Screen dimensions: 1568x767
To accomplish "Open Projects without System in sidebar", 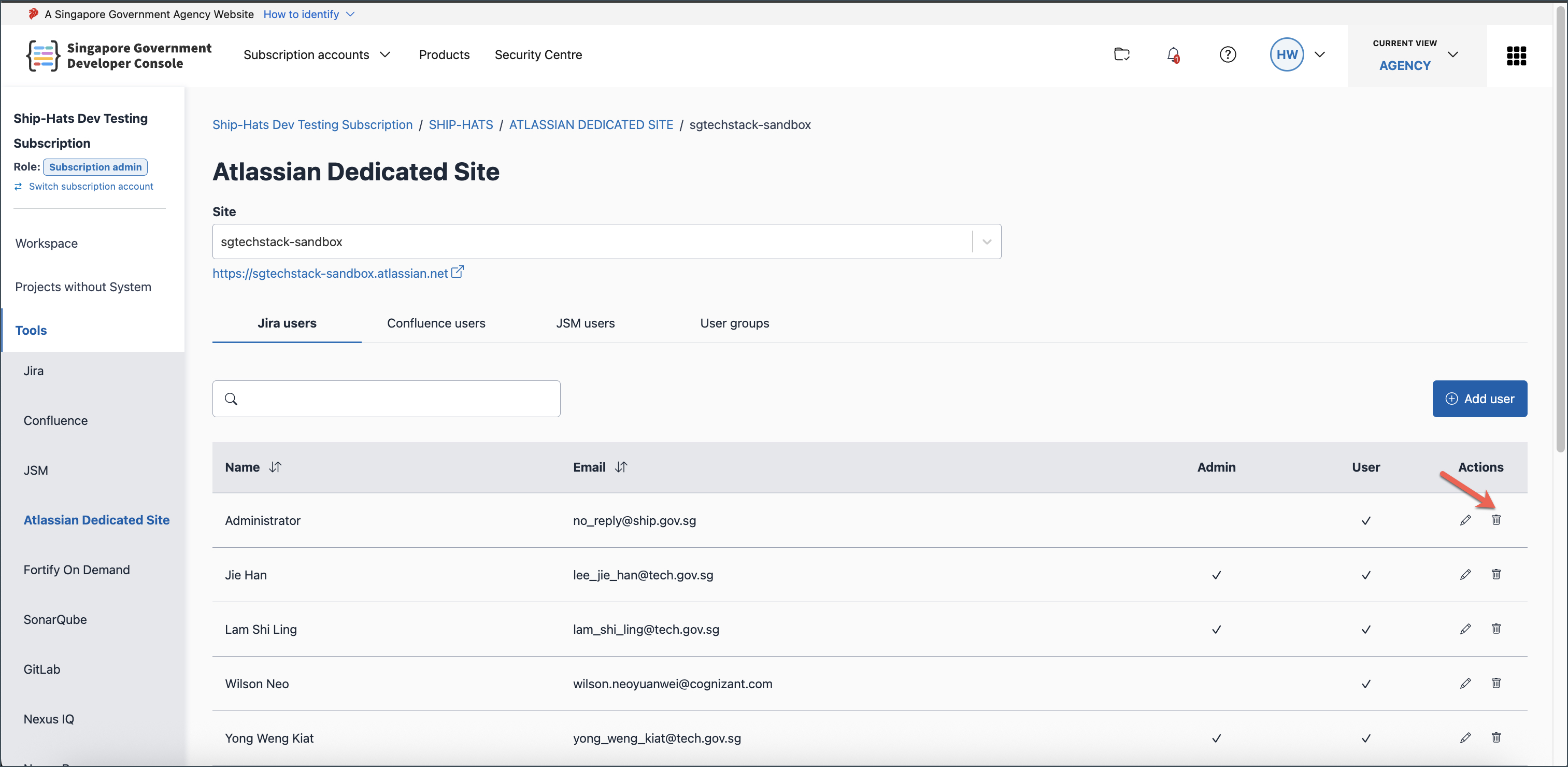I will (83, 287).
